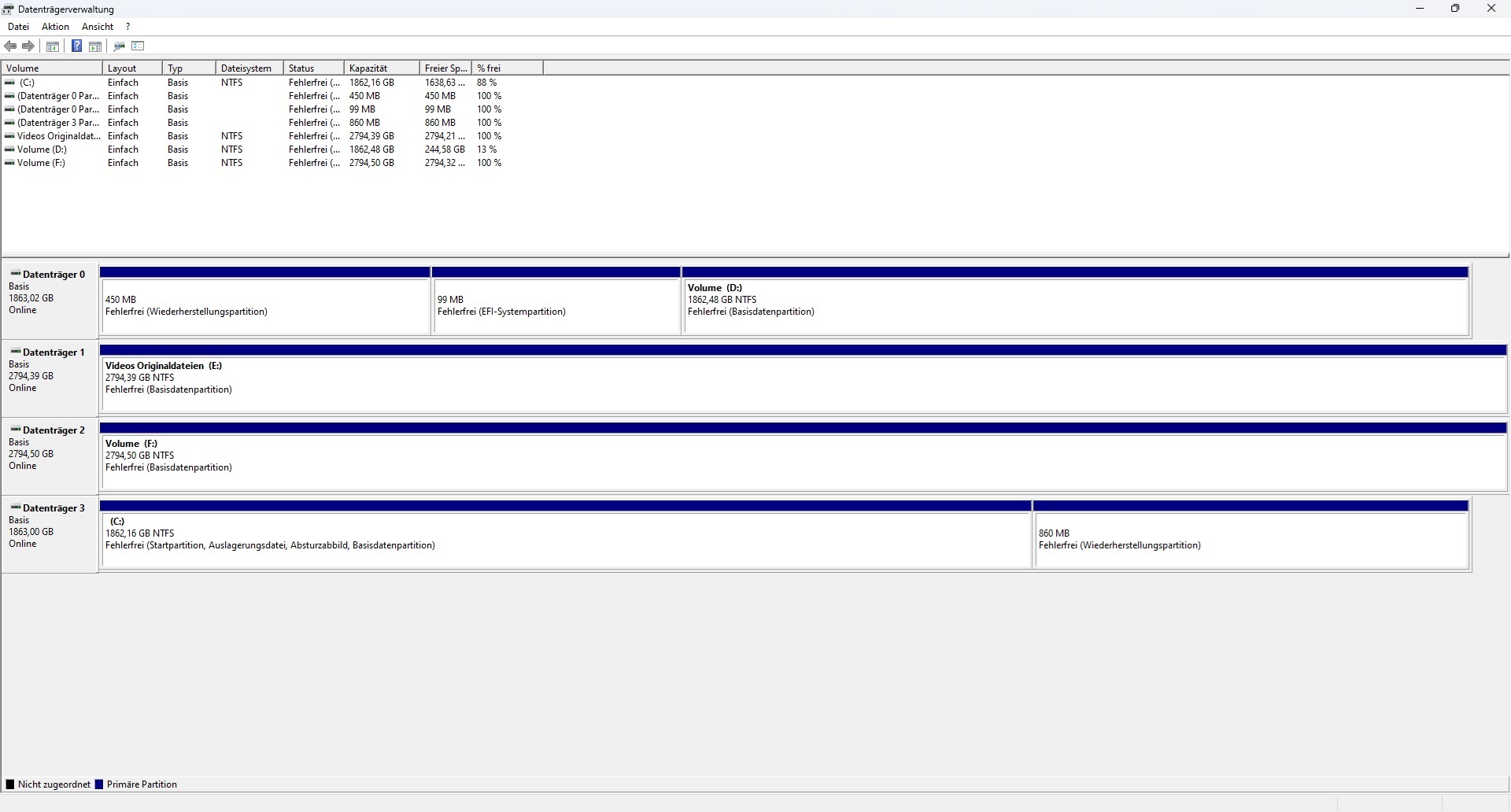Select drive icon of Videos Originaldat... row
This screenshot has height=812, width=1511.
(10, 136)
